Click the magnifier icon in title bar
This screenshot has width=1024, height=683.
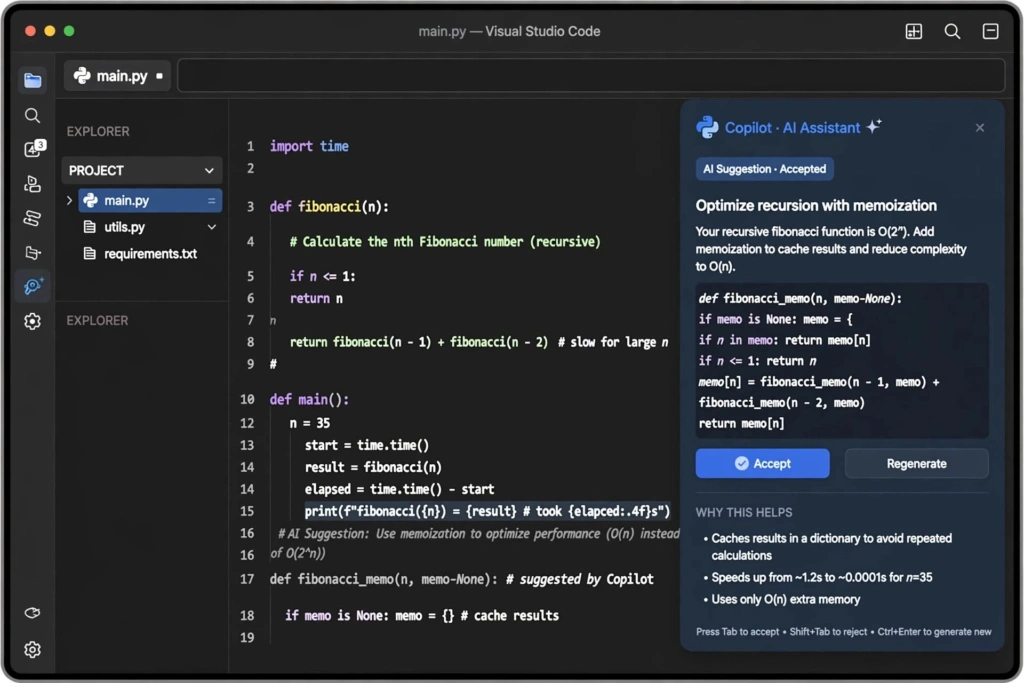952,31
